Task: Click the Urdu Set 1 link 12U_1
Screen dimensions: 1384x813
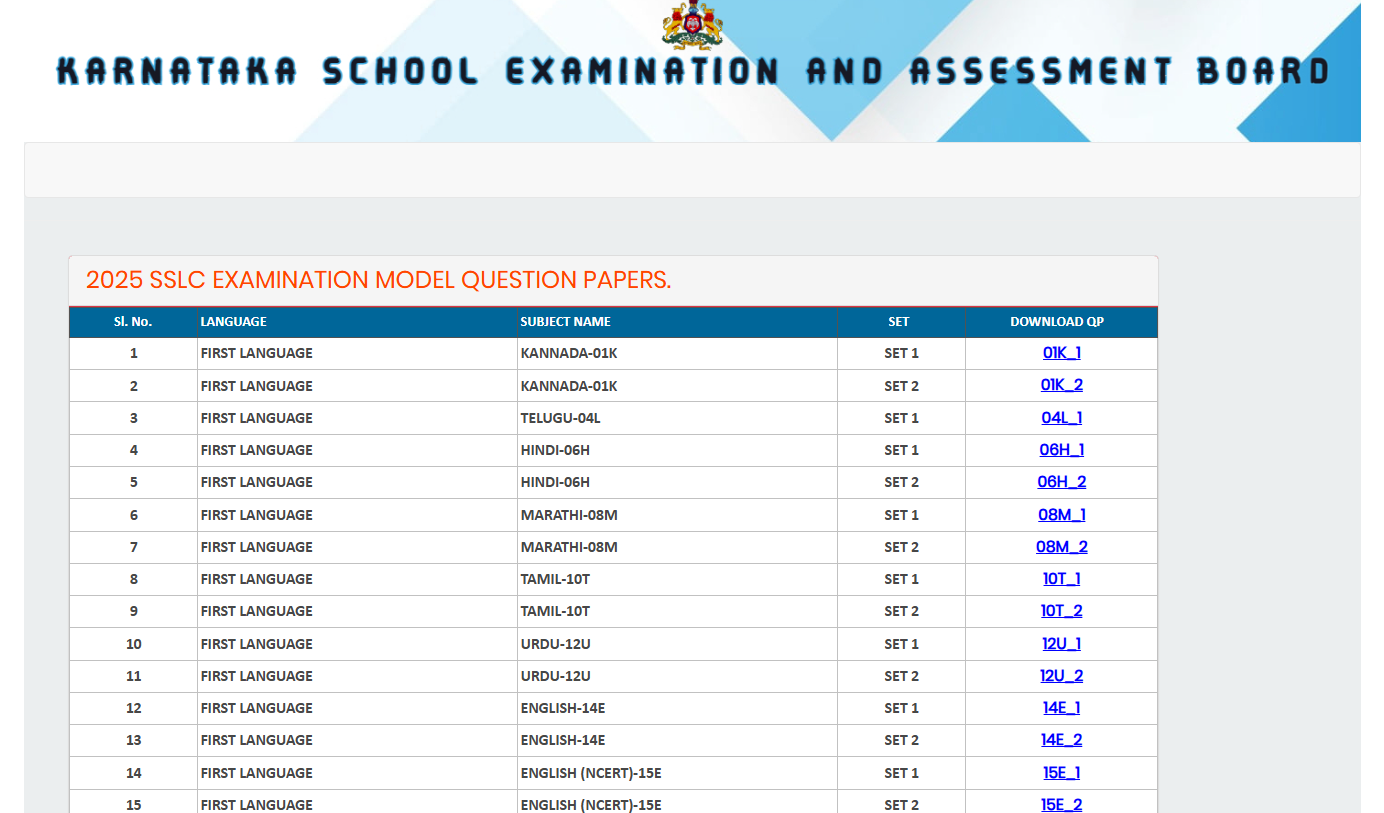Action: (1060, 643)
